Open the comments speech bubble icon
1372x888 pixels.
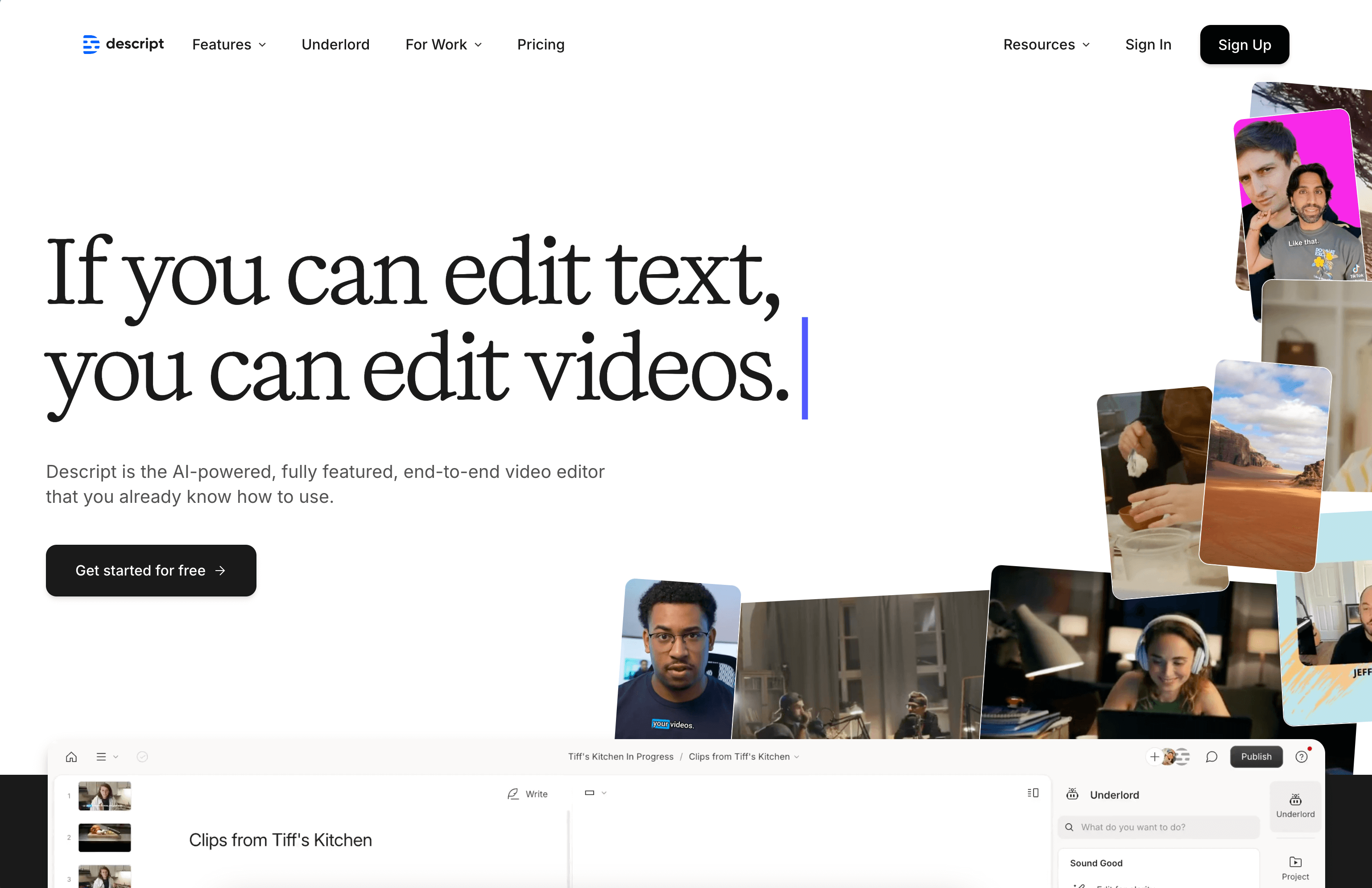[x=1211, y=756]
